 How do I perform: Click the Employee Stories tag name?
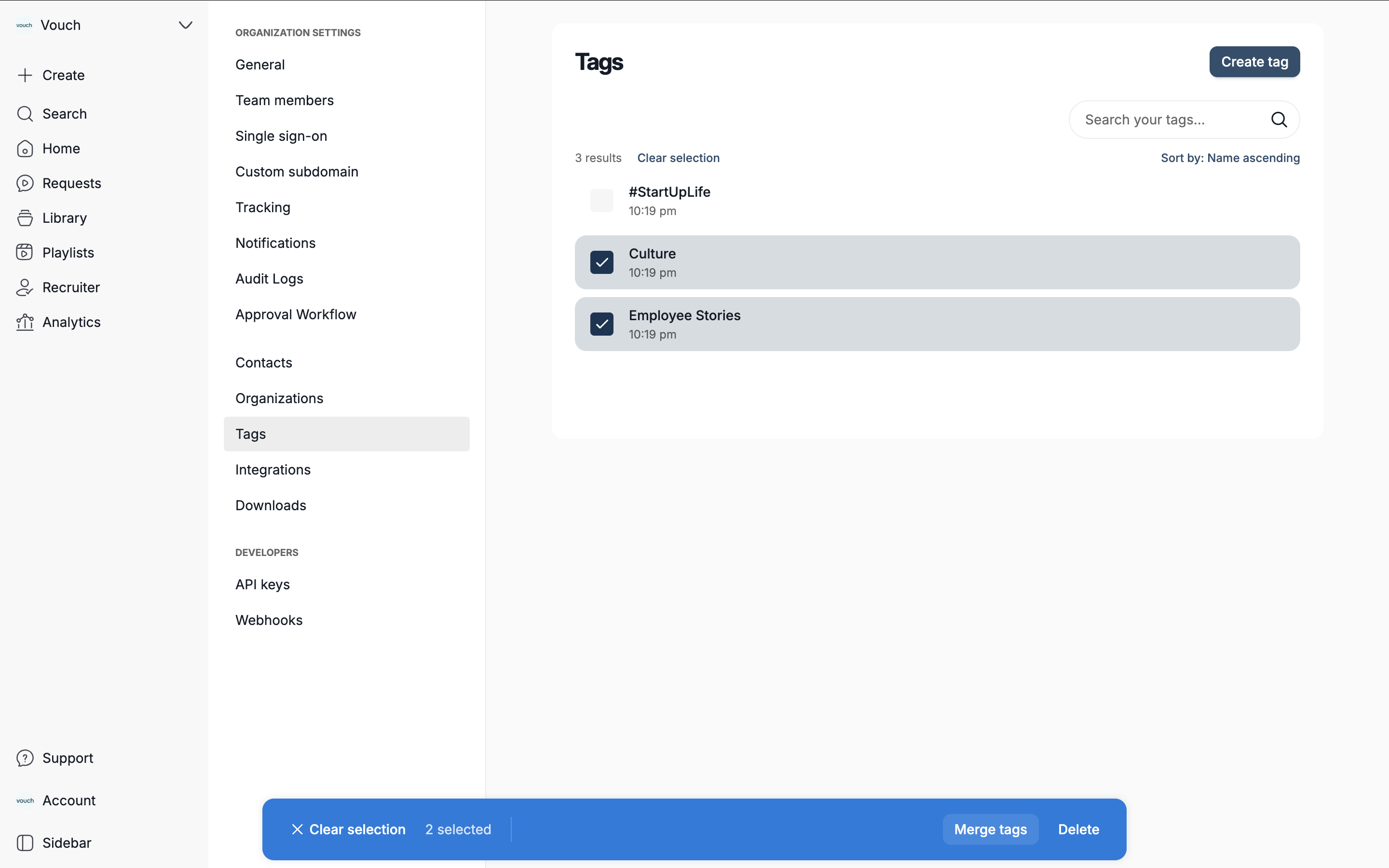coord(684,315)
